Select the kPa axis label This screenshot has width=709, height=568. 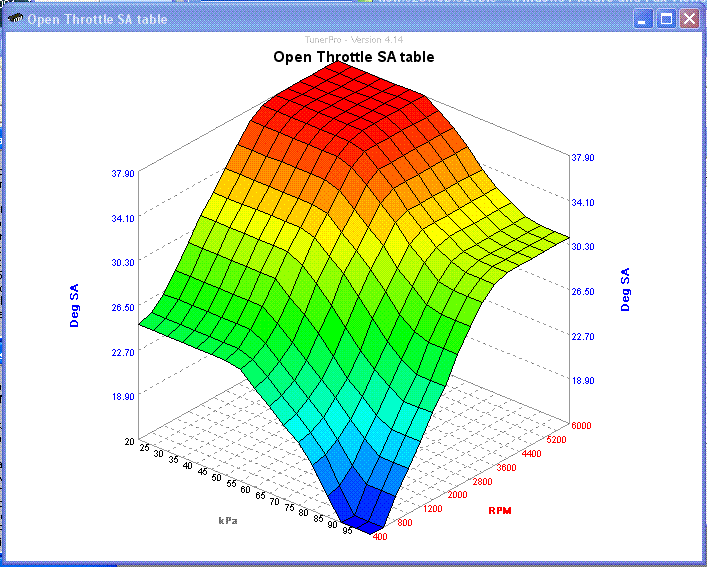click(x=228, y=521)
